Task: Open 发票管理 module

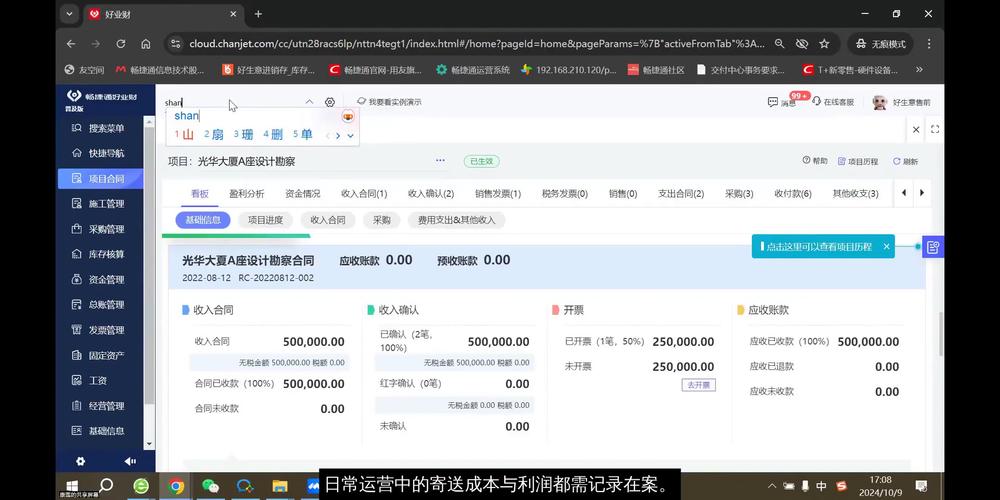Action: [99, 330]
